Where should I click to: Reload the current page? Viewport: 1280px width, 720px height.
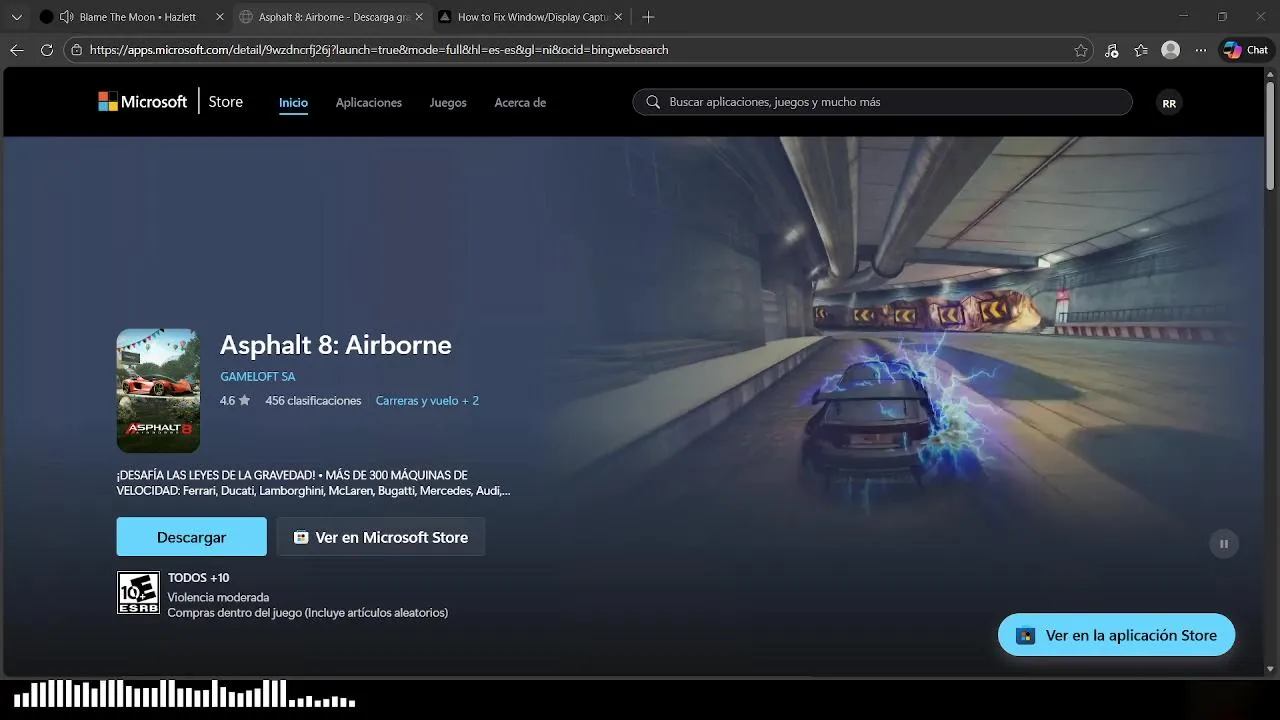click(47, 50)
